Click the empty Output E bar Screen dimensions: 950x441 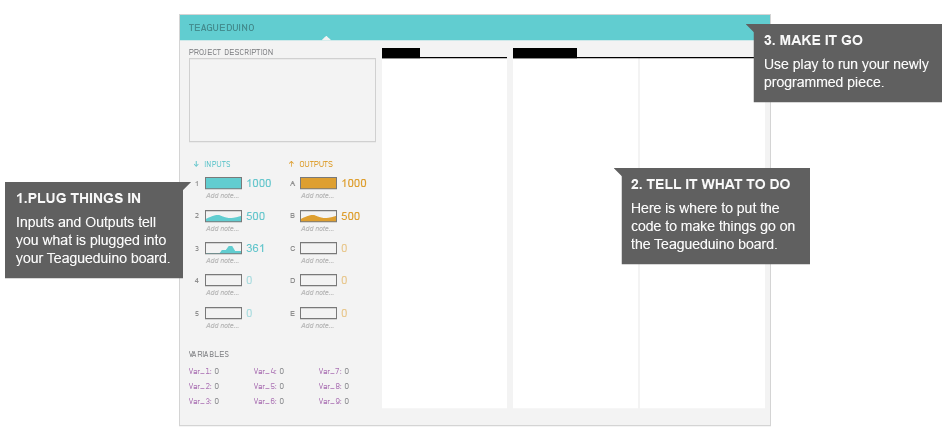318,313
